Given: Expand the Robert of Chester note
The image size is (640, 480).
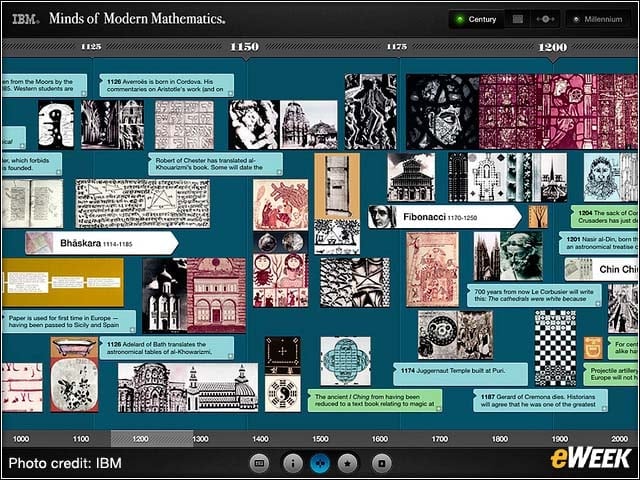Looking at the screenshot, I should (x=215, y=164).
